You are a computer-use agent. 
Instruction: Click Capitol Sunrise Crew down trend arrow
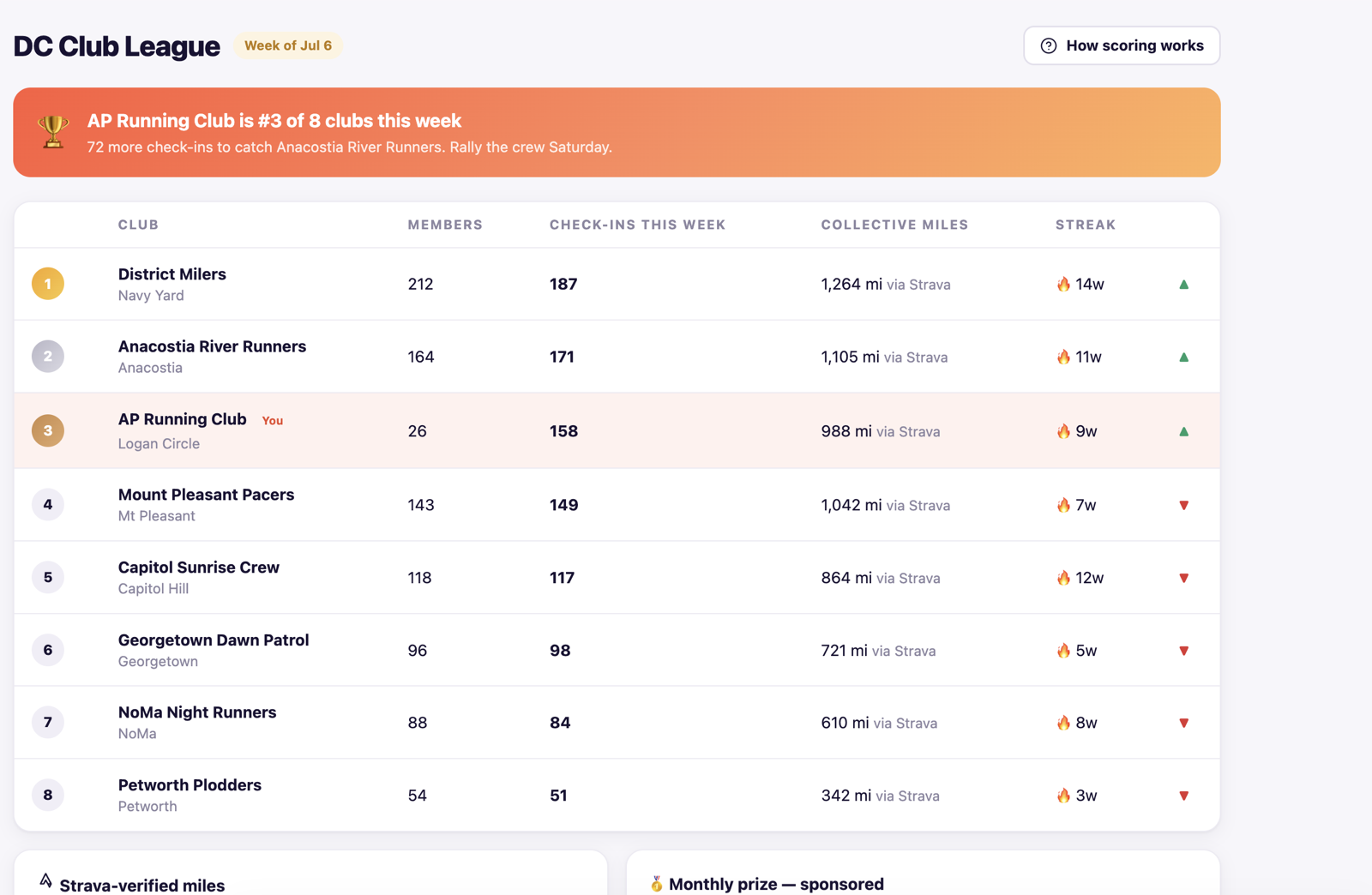click(x=1183, y=578)
